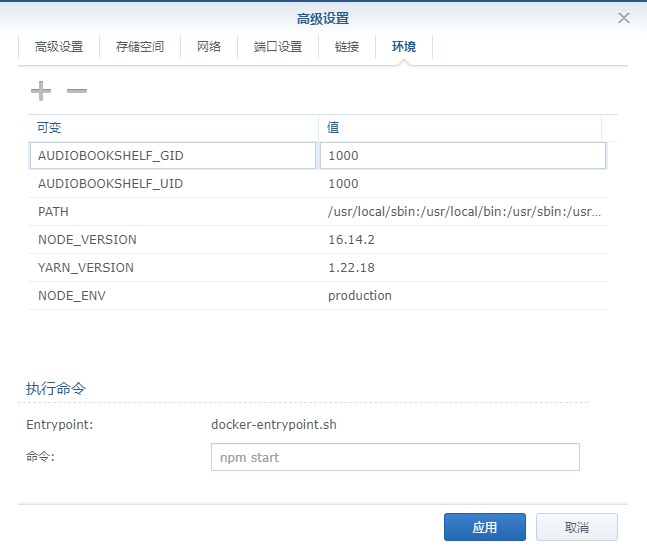Select the AUDIOBOOKSHELF_UID variable row

click(x=318, y=184)
